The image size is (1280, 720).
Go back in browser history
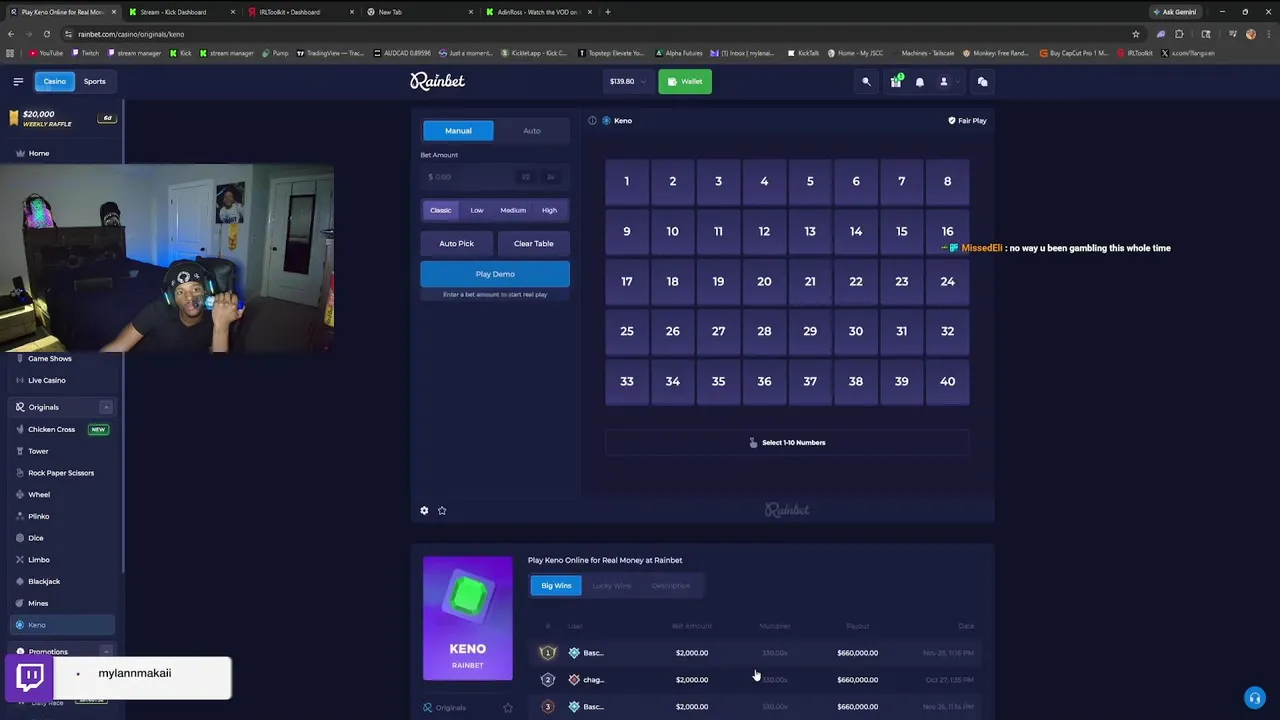(x=11, y=34)
